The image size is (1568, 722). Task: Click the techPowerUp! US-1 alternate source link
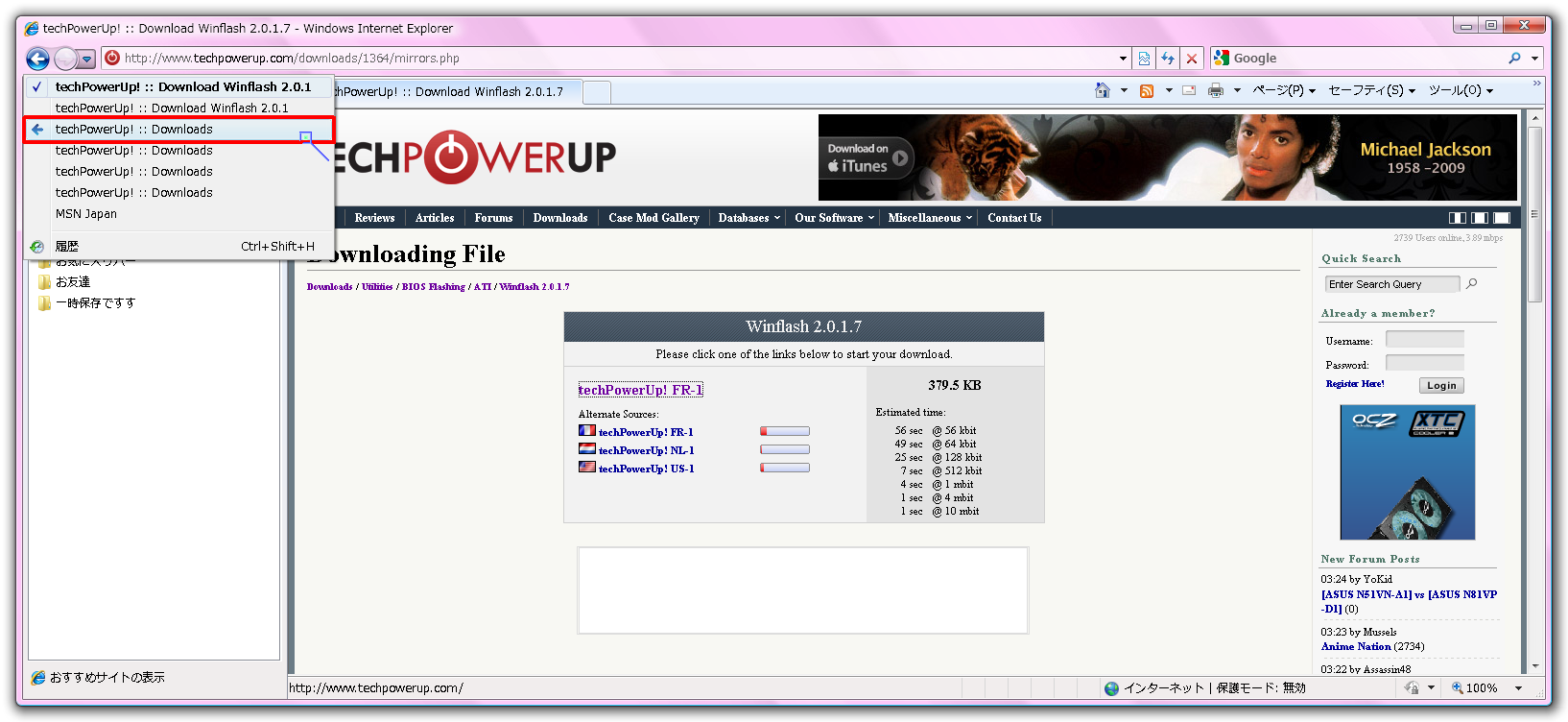point(646,469)
